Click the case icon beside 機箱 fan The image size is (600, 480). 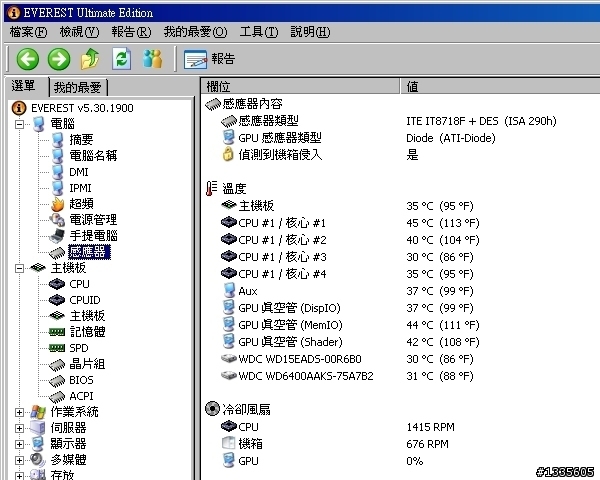(228, 443)
